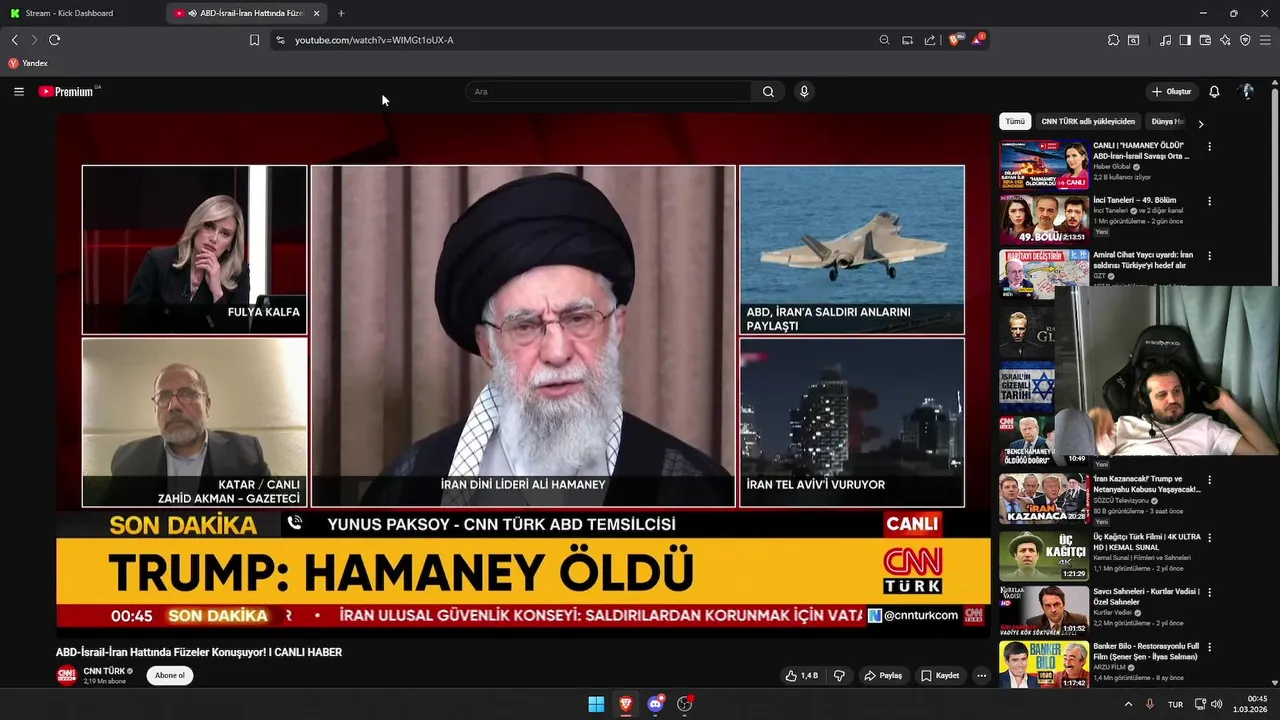Click the 'Paylaş' share button
Viewport: 1280px width, 720px height.
[883, 675]
